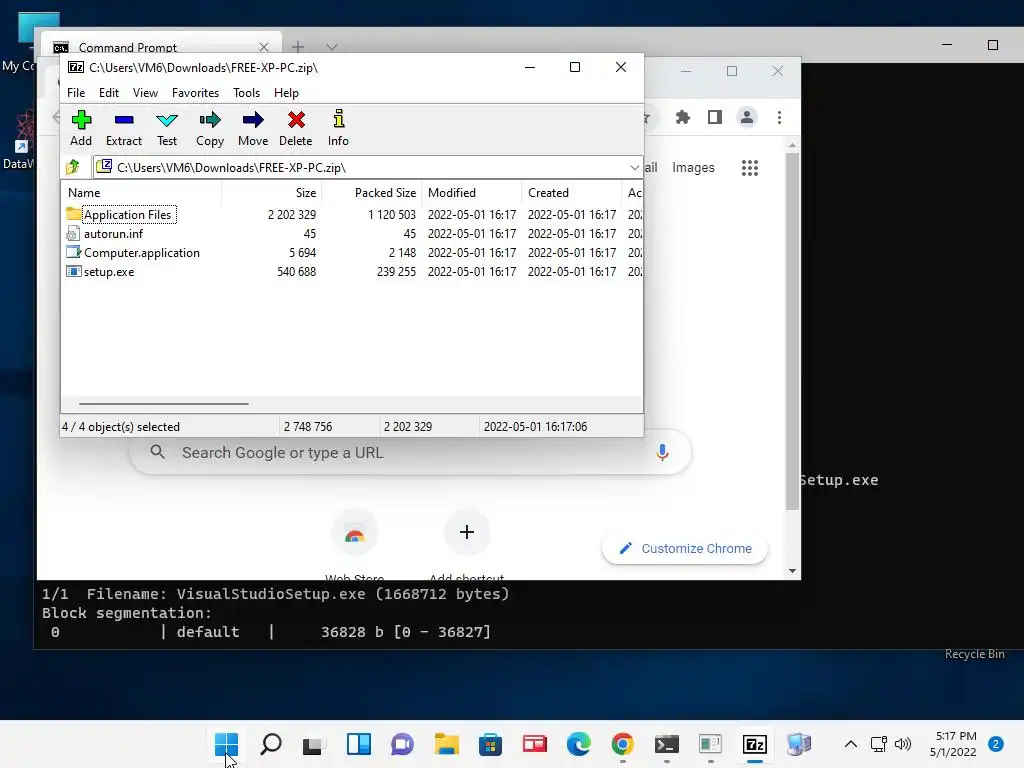The width and height of the screenshot is (1024, 768).
Task: Open a new tab in Command Prompt window
Action: click(x=298, y=47)
